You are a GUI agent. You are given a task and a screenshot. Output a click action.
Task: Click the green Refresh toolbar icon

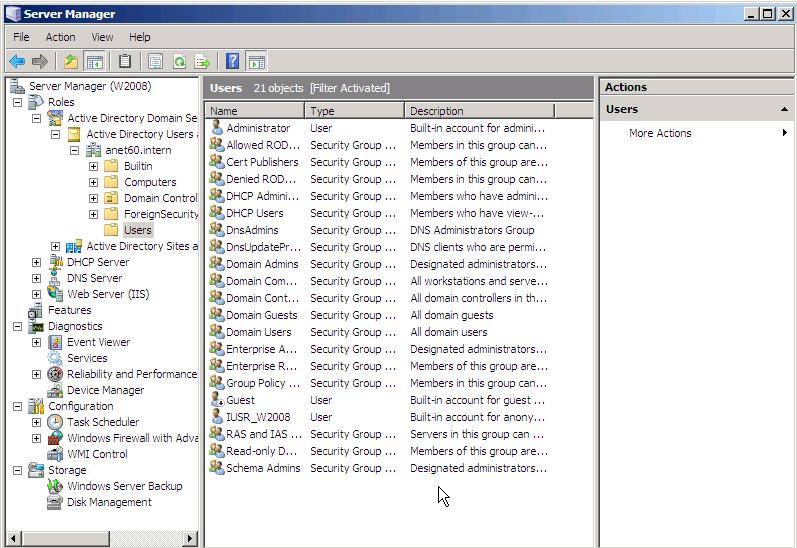tap(179, 62)
